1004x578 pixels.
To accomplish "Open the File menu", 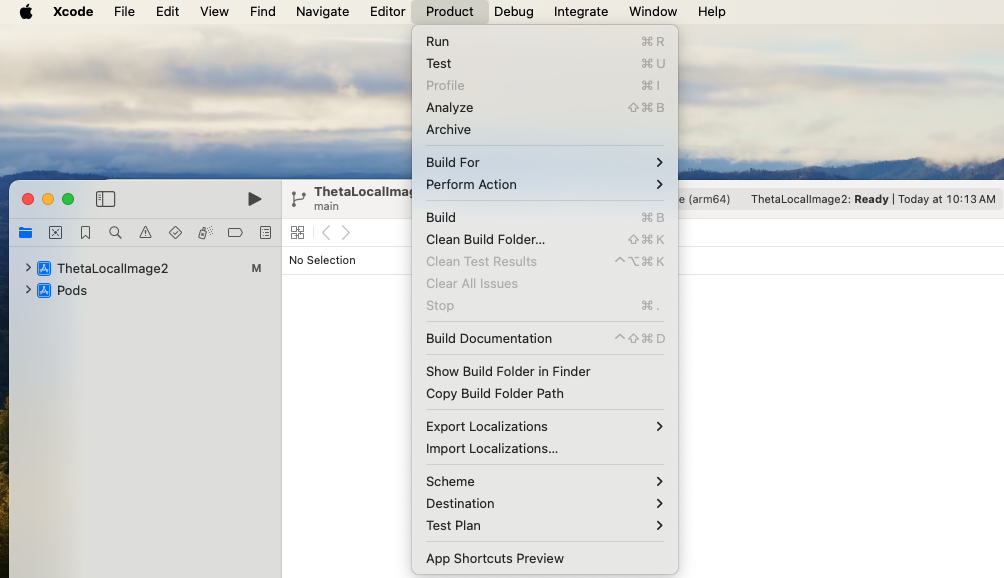I will coord(124,12).
